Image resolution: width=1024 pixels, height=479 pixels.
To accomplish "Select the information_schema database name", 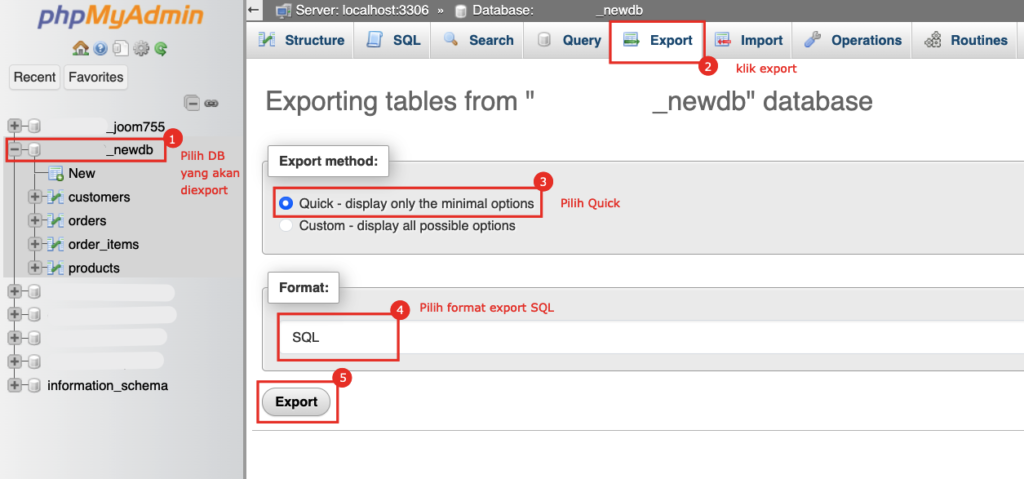I will coord(108,386).
